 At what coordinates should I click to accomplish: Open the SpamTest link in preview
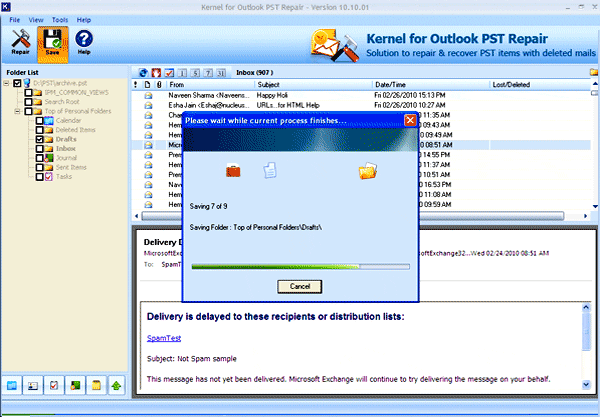(164, 338)
